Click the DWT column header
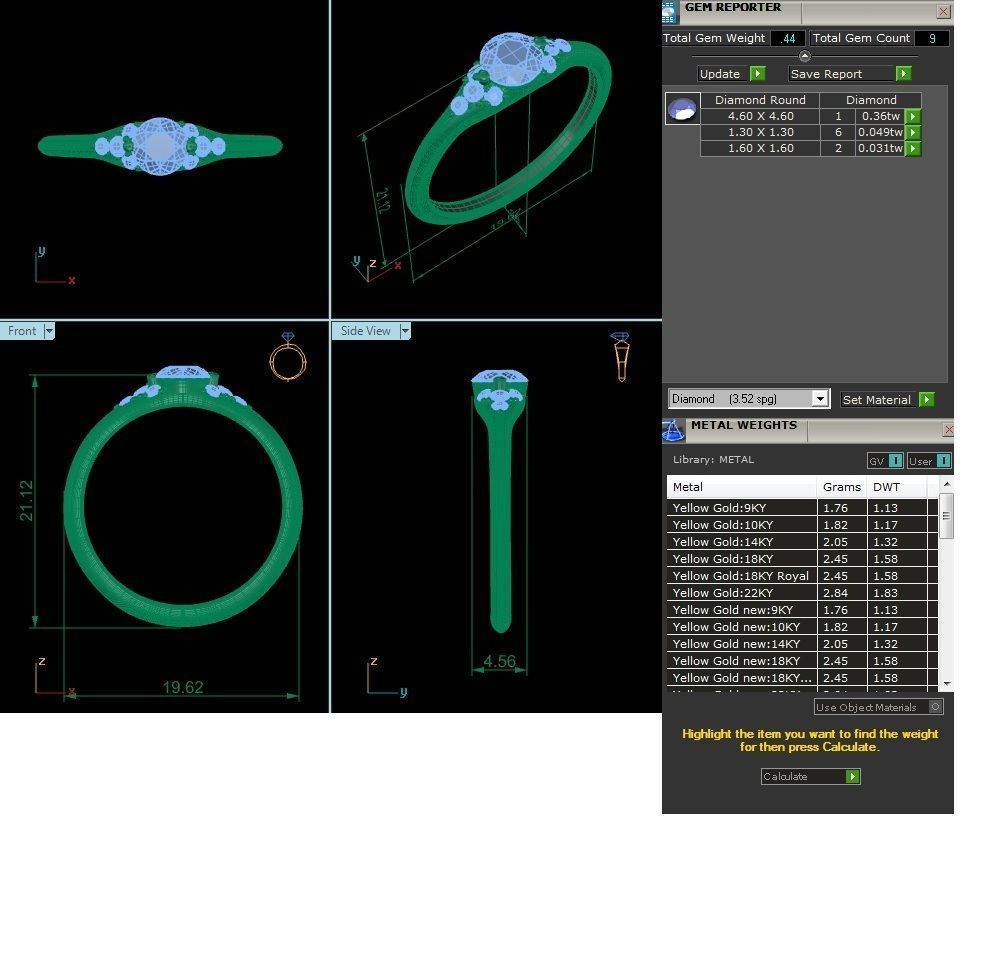This screenshot has width=984, height=964. coord(897,487)
